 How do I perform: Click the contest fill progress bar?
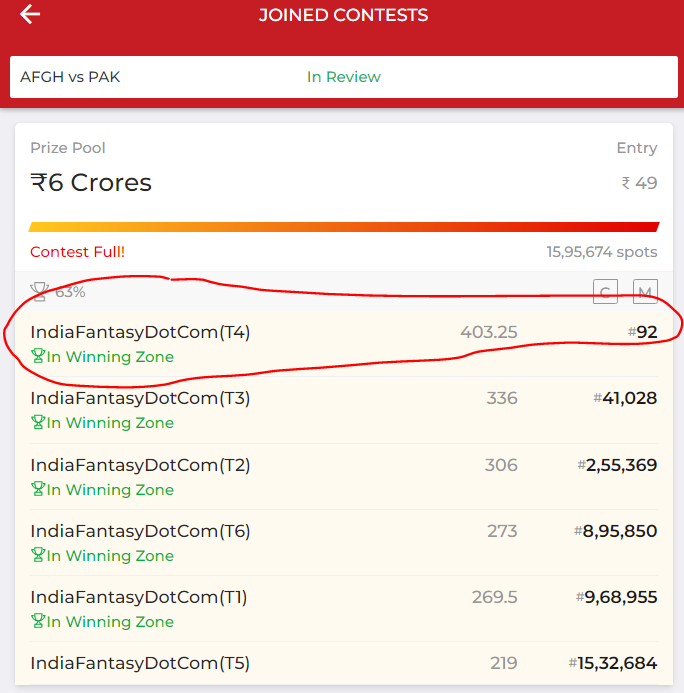pos(344,227)
